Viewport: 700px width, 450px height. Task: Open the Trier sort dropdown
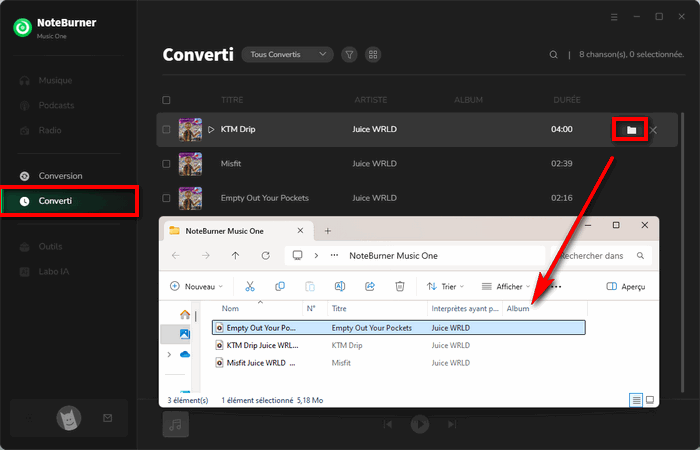click(x=445, y=287)
